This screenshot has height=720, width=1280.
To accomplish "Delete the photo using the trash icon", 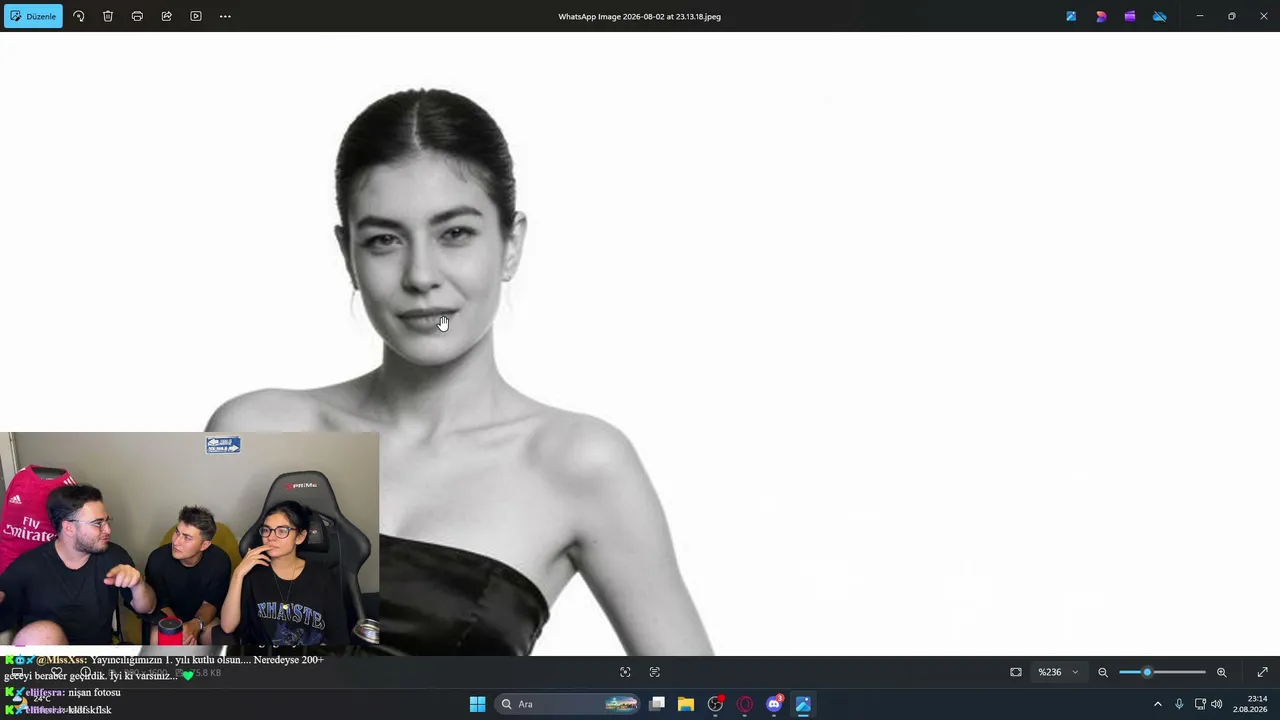I will 108,16.
